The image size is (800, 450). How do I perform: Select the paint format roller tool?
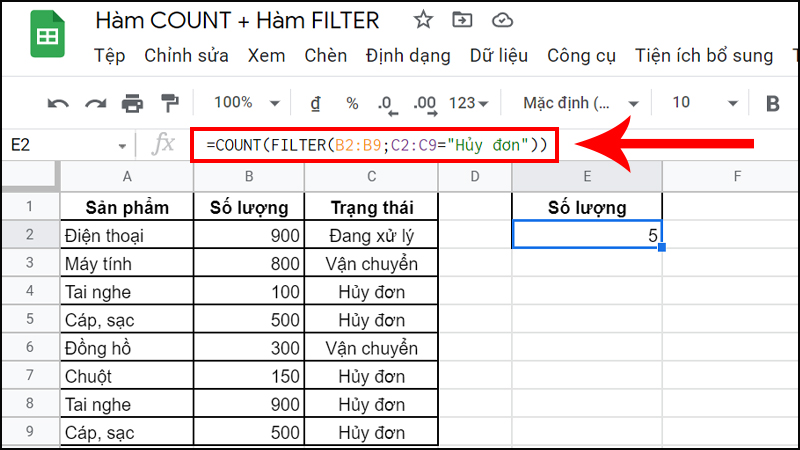169,103
